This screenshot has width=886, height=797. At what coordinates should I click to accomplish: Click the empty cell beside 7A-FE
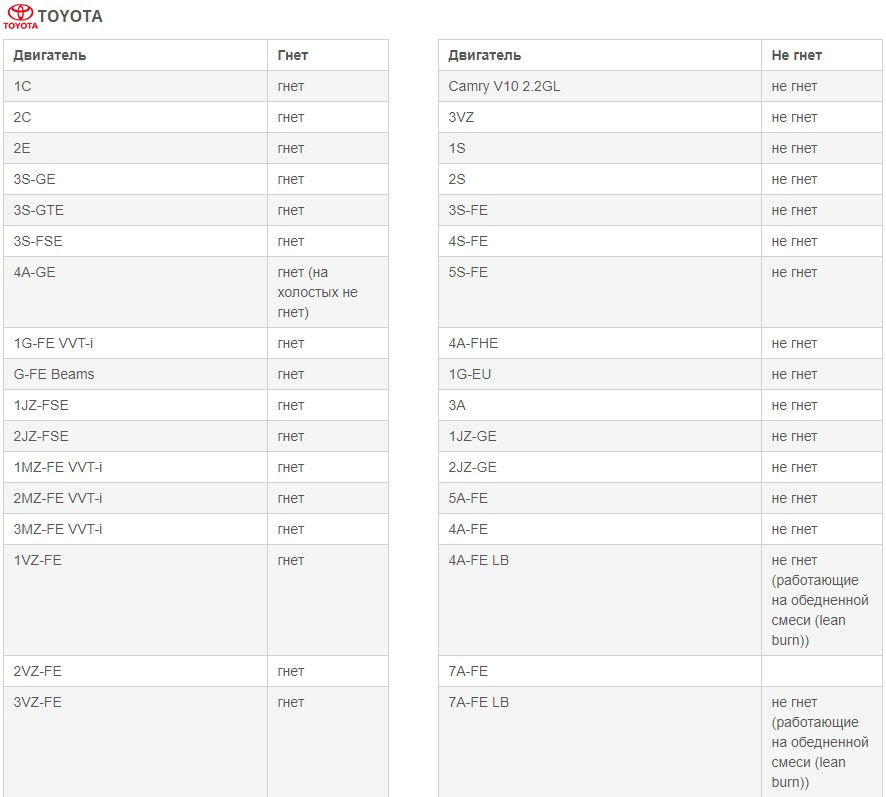pos(821,671)
